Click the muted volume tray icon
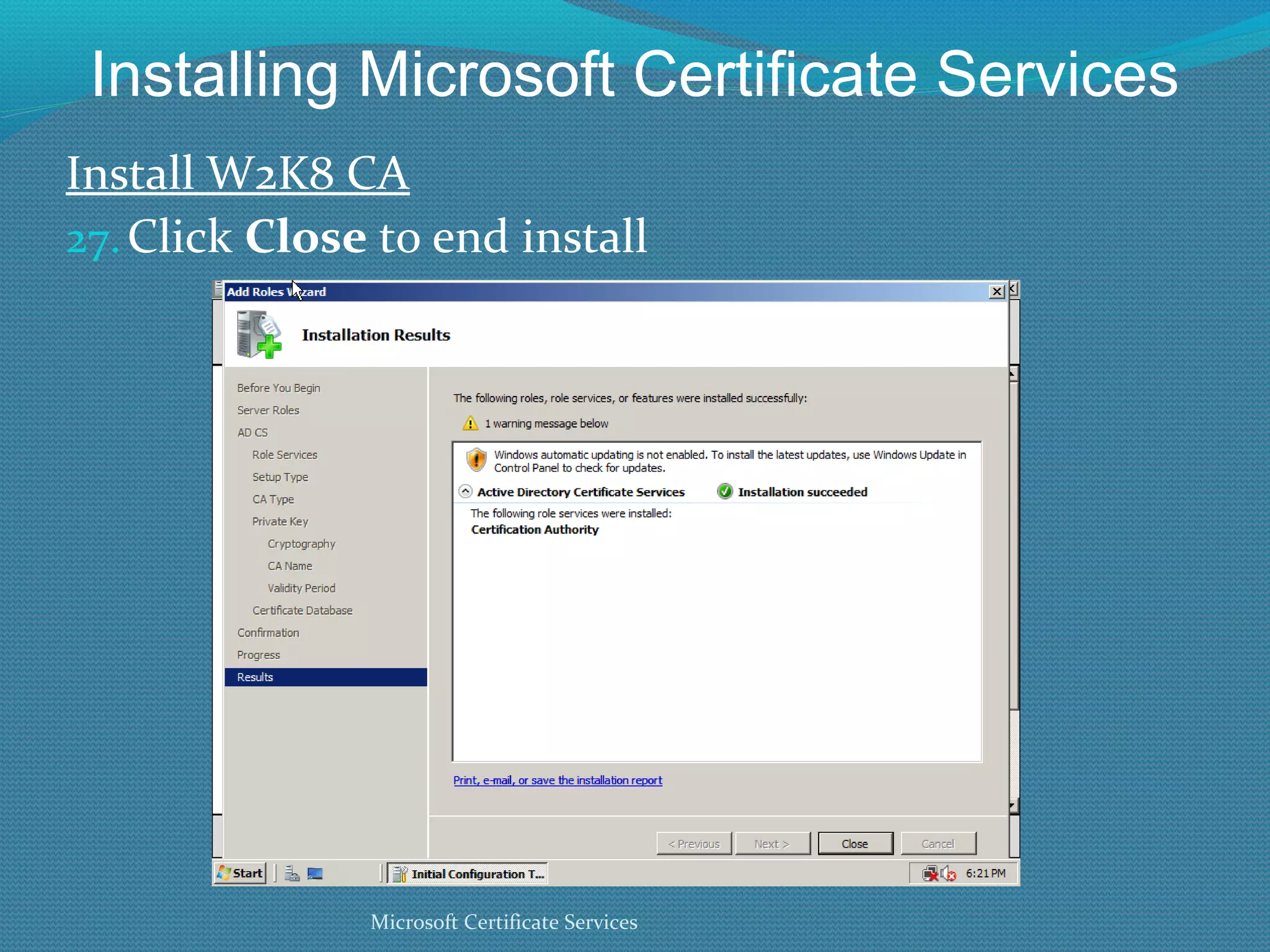The height and width of the screenshot is (952, 1270). [x=948, y=874]
